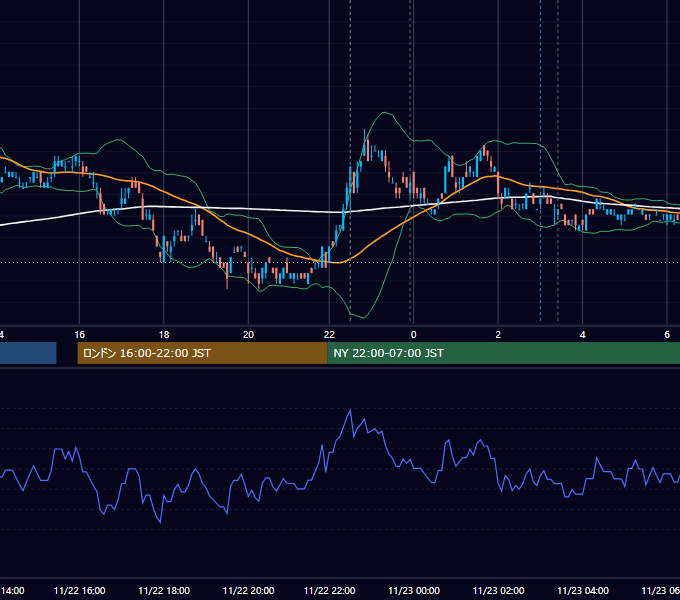Click the 11/22 22:00 time label

(330, 590)
